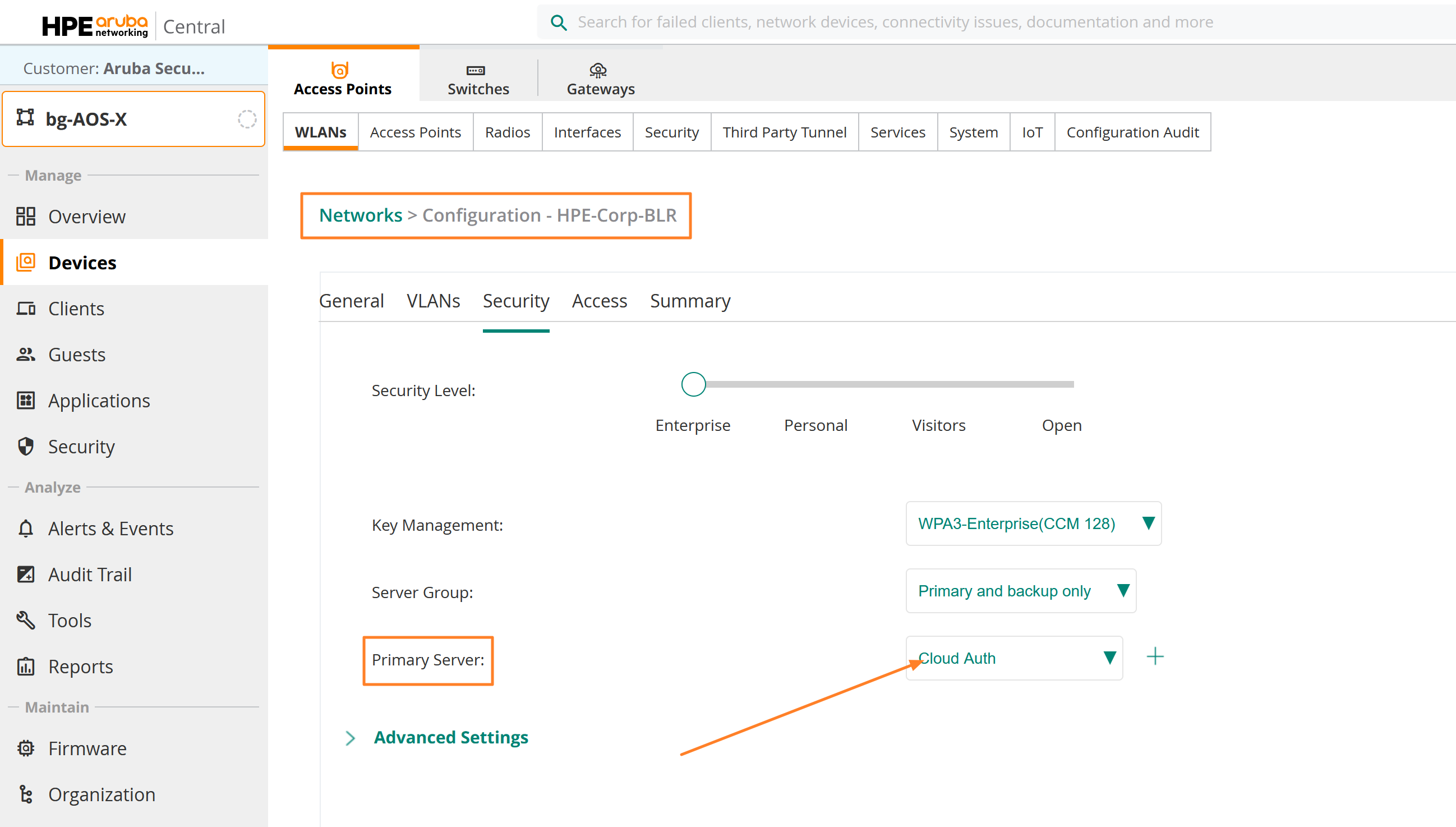This screenshot has height=827, width=1456.
Task: Click the Advanced Settings link text
Action: [x=451, y=737]
